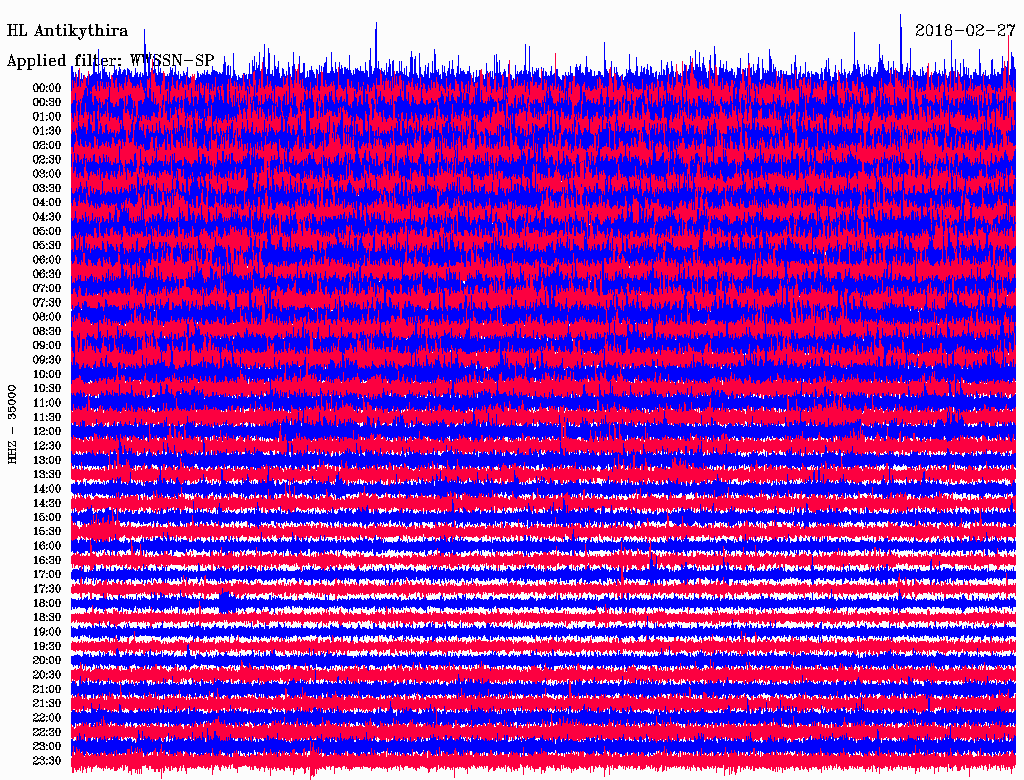Click the HL Antikythira station title

point(67,31)
